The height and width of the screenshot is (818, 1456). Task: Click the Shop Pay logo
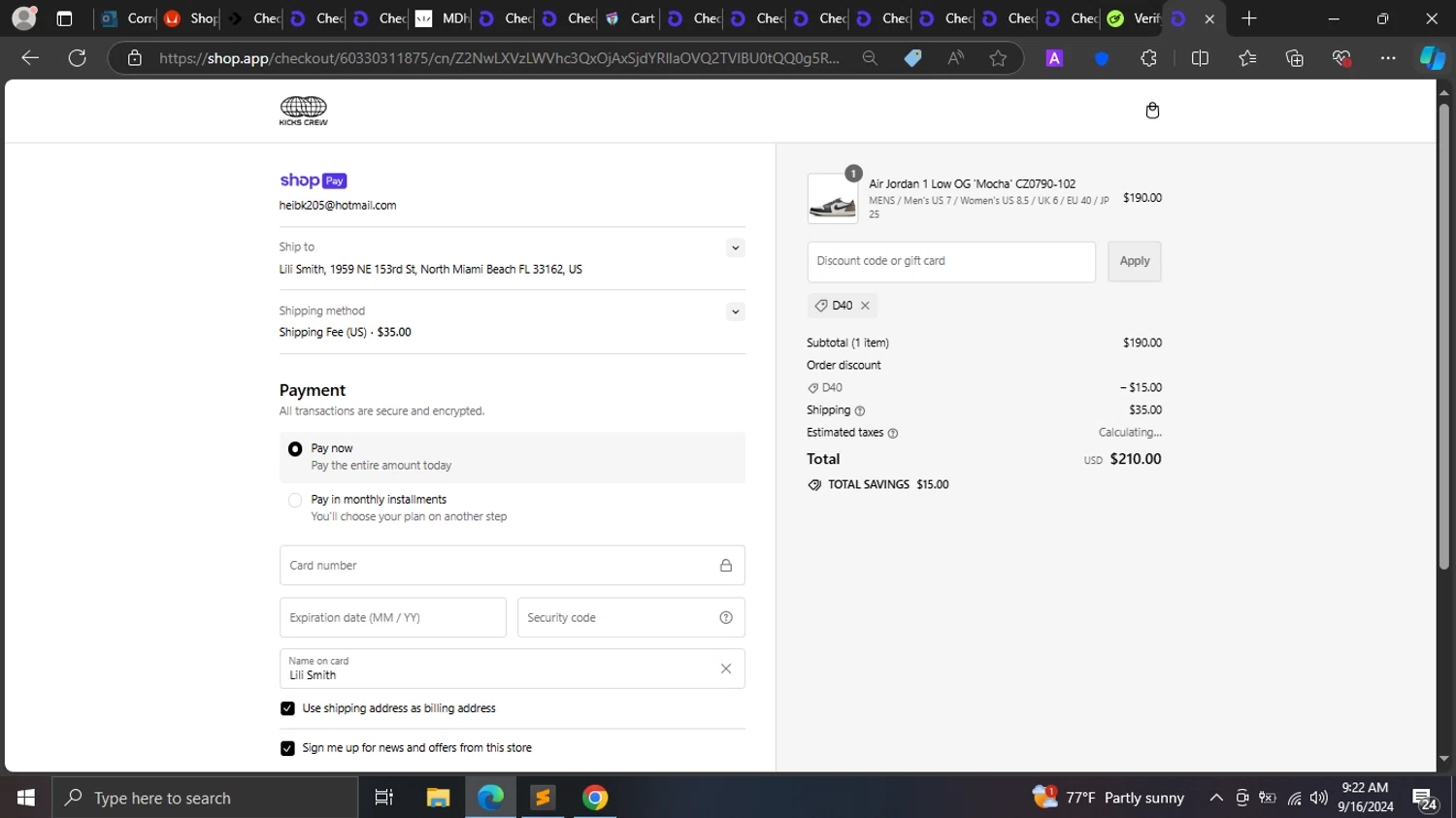point(313,180)
